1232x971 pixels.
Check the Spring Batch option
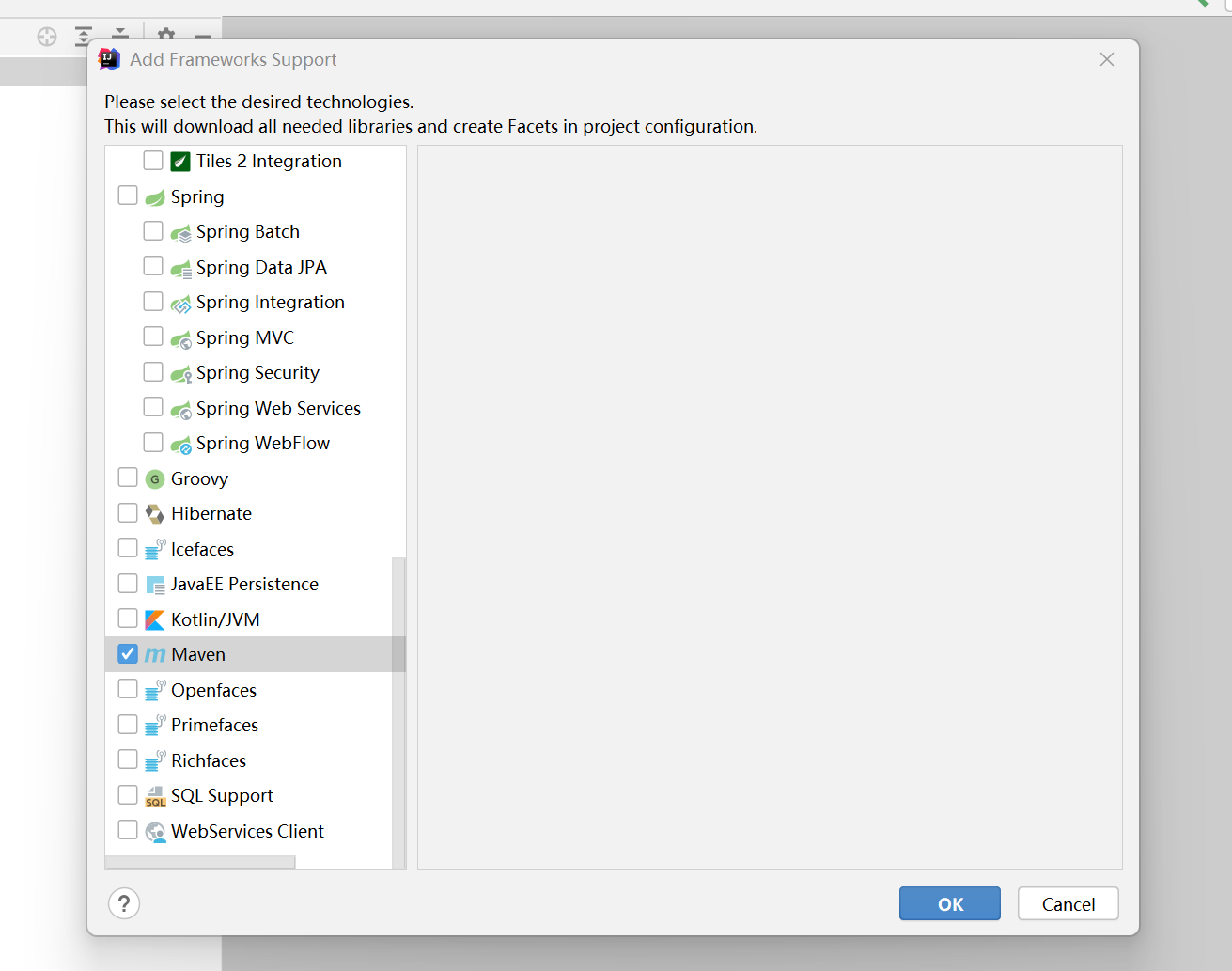tap(153, 231)
